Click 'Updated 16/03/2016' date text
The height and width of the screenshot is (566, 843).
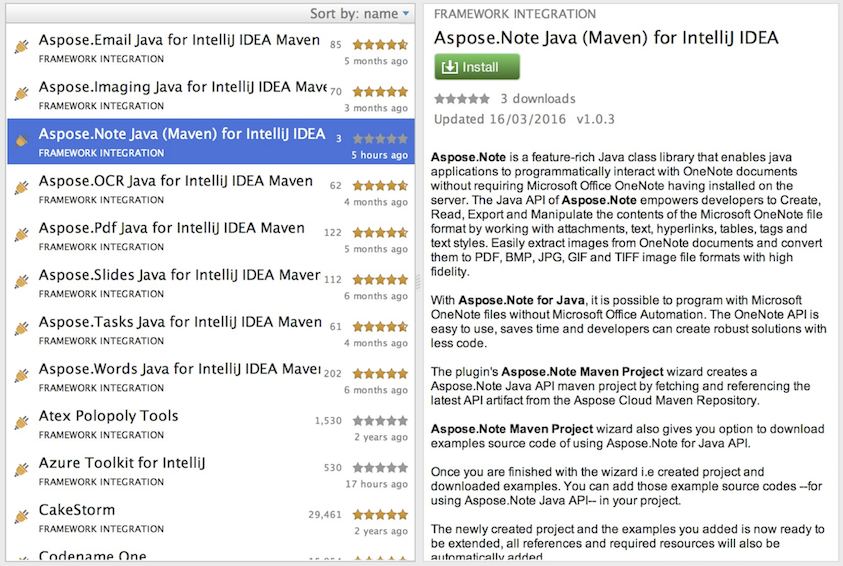[x=500, y=119]
